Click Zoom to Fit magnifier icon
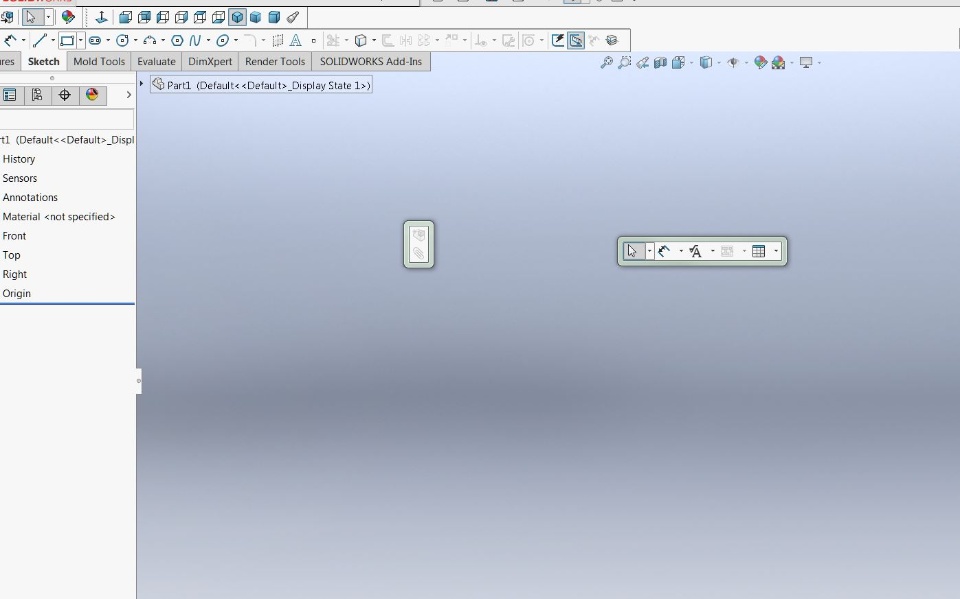Screen dimensions: 960x599 point(606,62)
